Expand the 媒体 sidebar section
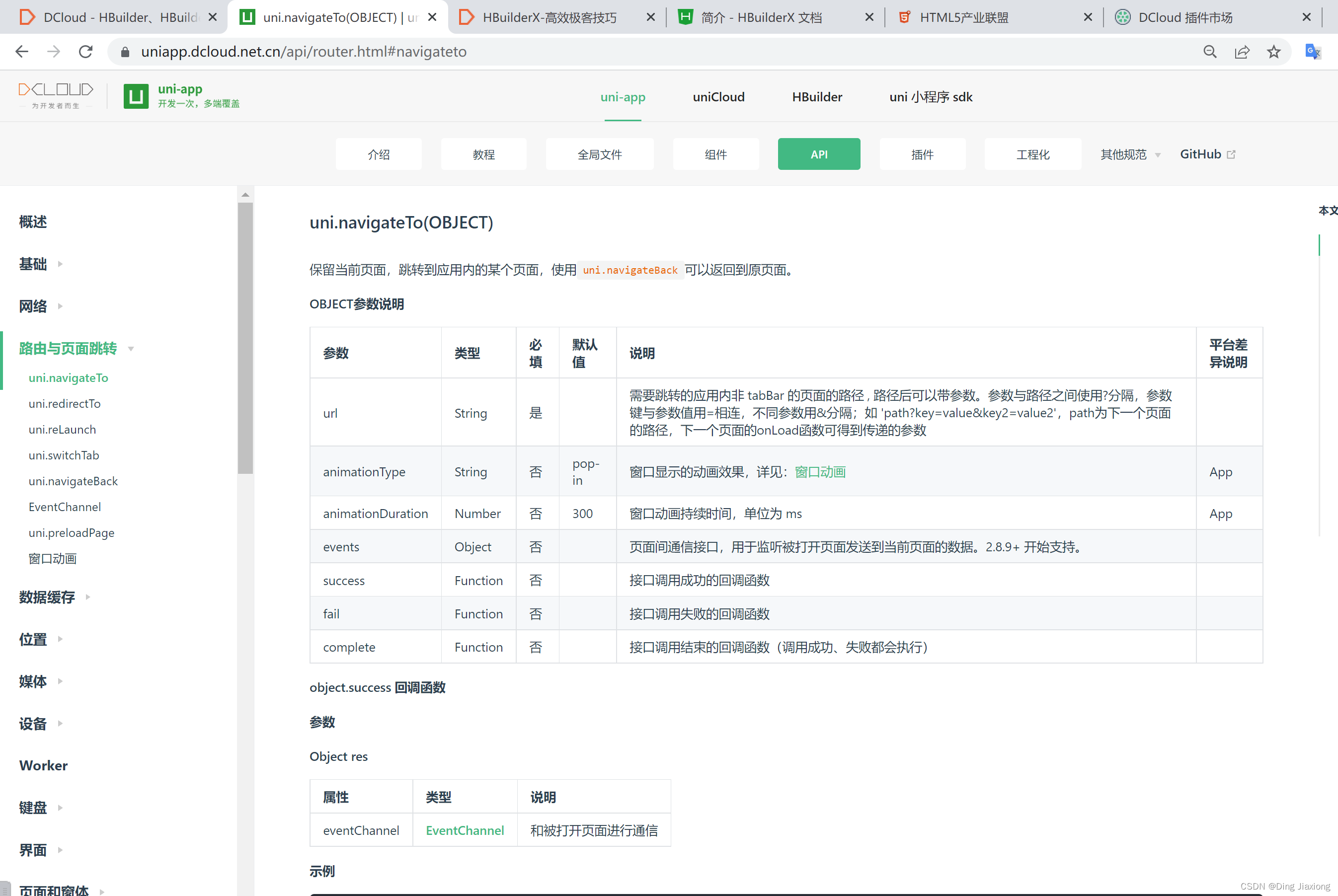This screenshot has height=896, width=1338. [40, 682]
